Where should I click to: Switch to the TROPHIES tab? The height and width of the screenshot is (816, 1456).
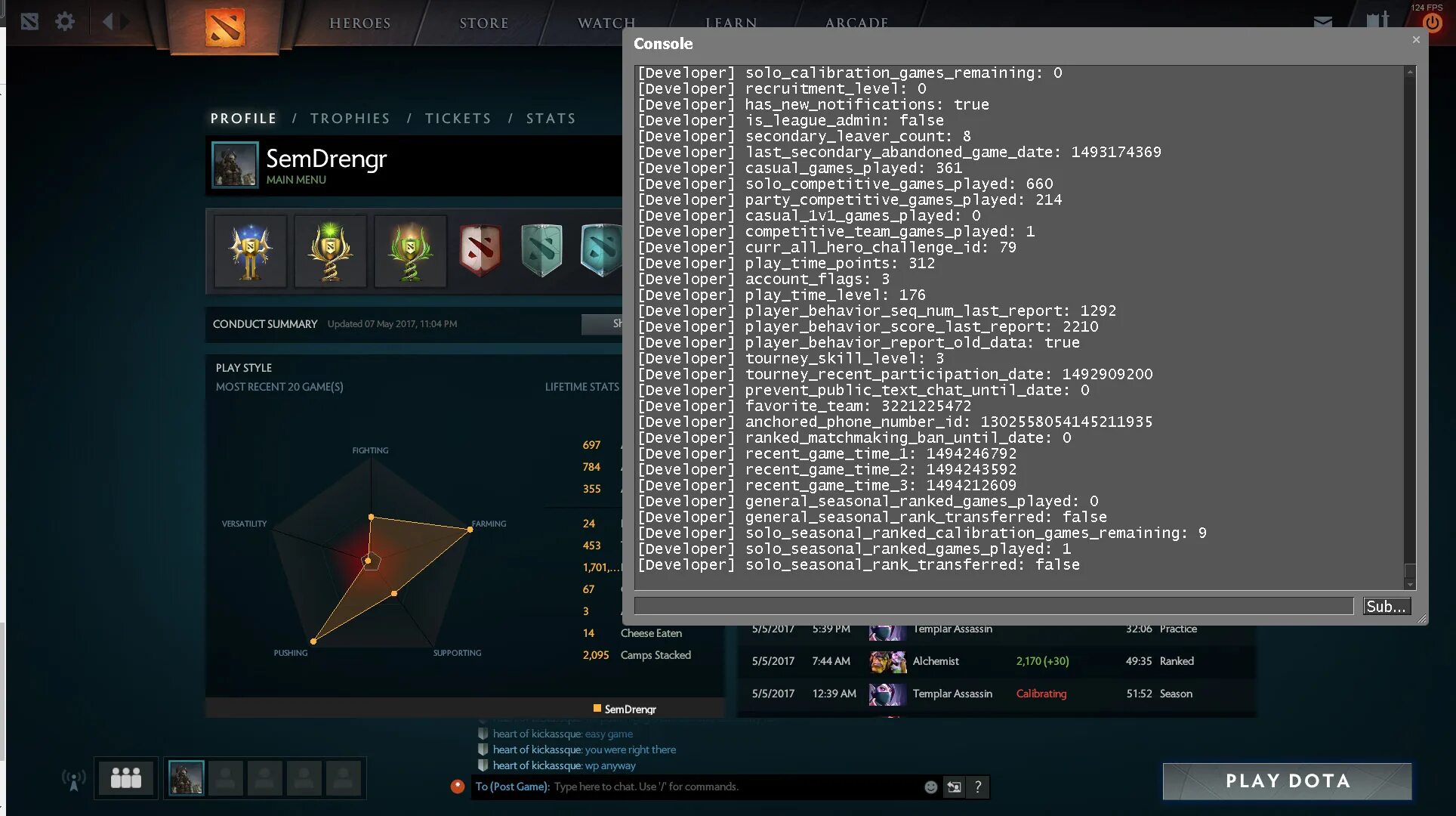point(350,119)
